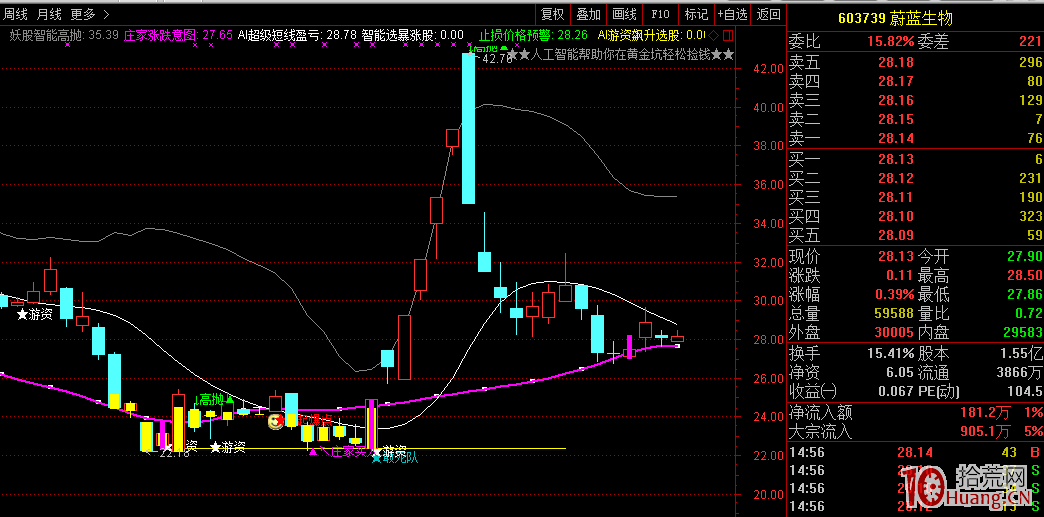Click the 委差 221 value

[x=1029, y=42]
